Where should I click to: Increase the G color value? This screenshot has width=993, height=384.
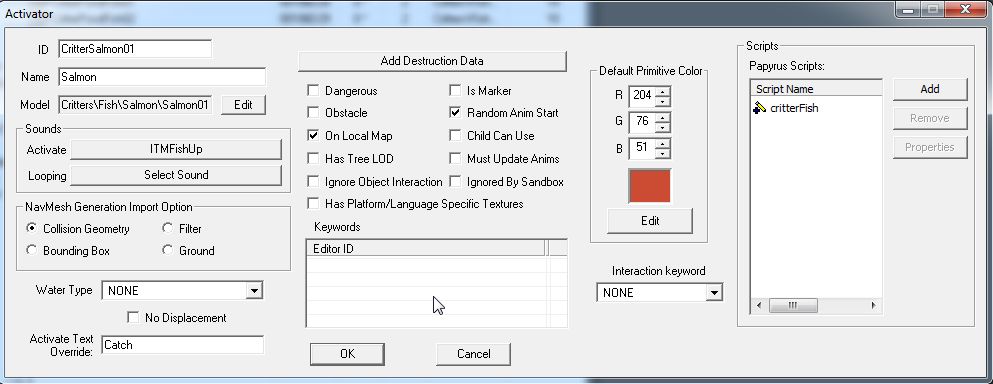662,117
